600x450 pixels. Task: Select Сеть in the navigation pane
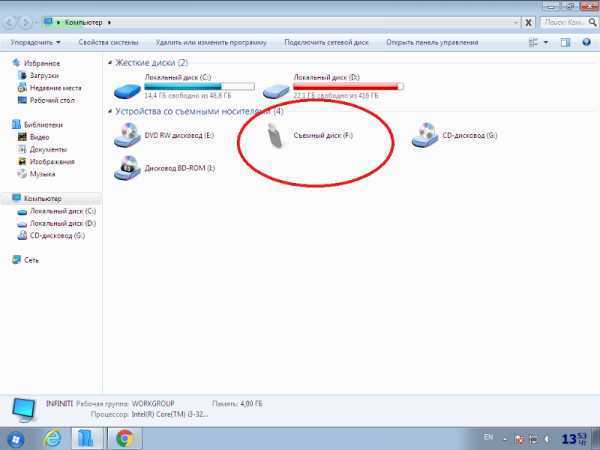[31, 260]
